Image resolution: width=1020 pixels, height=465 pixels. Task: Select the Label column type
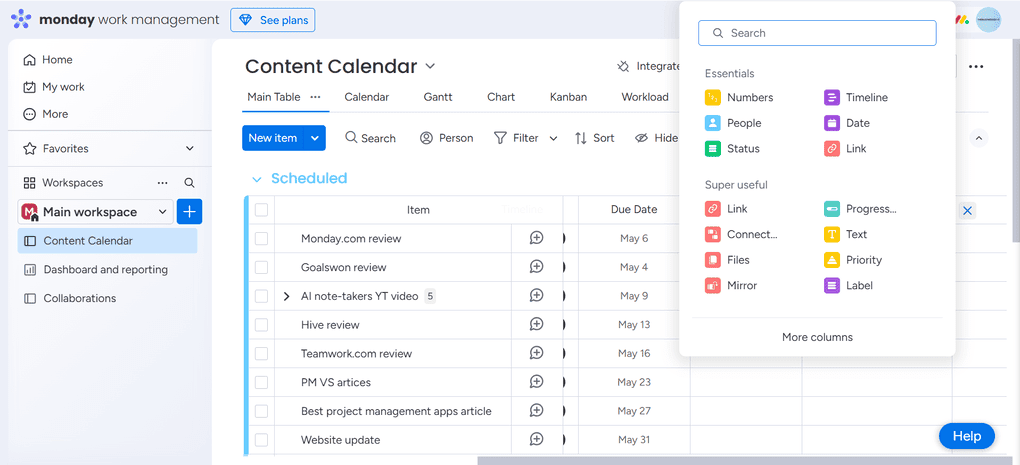[x=848, y=285]
